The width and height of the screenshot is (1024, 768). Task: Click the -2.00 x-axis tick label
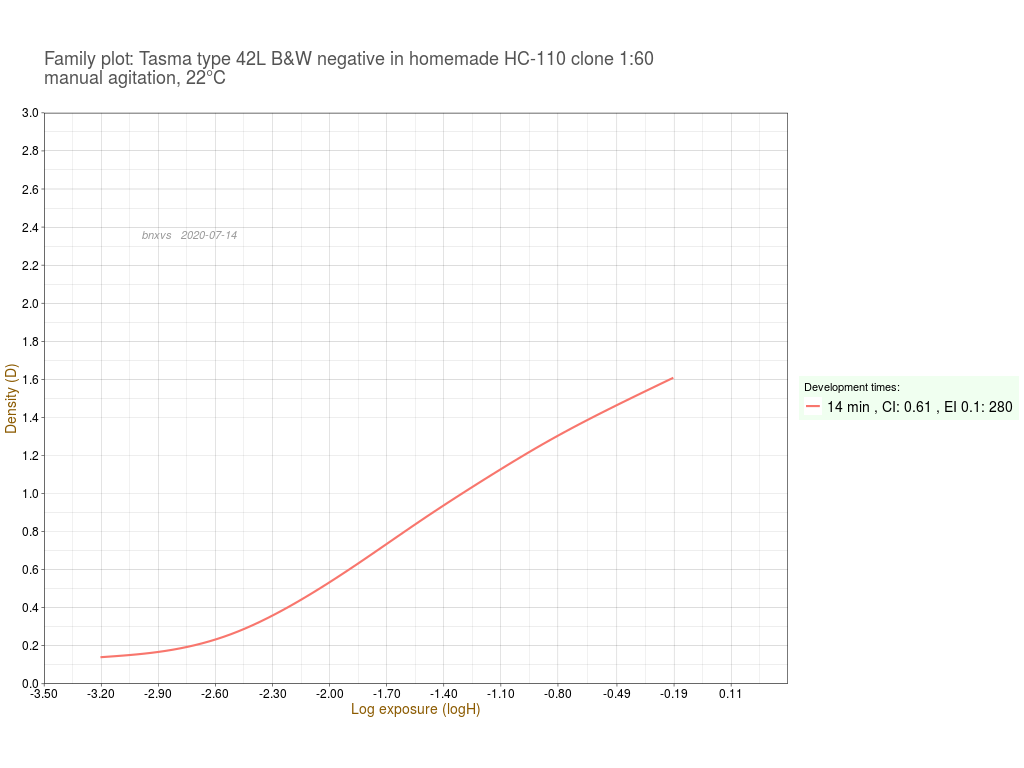330,694
